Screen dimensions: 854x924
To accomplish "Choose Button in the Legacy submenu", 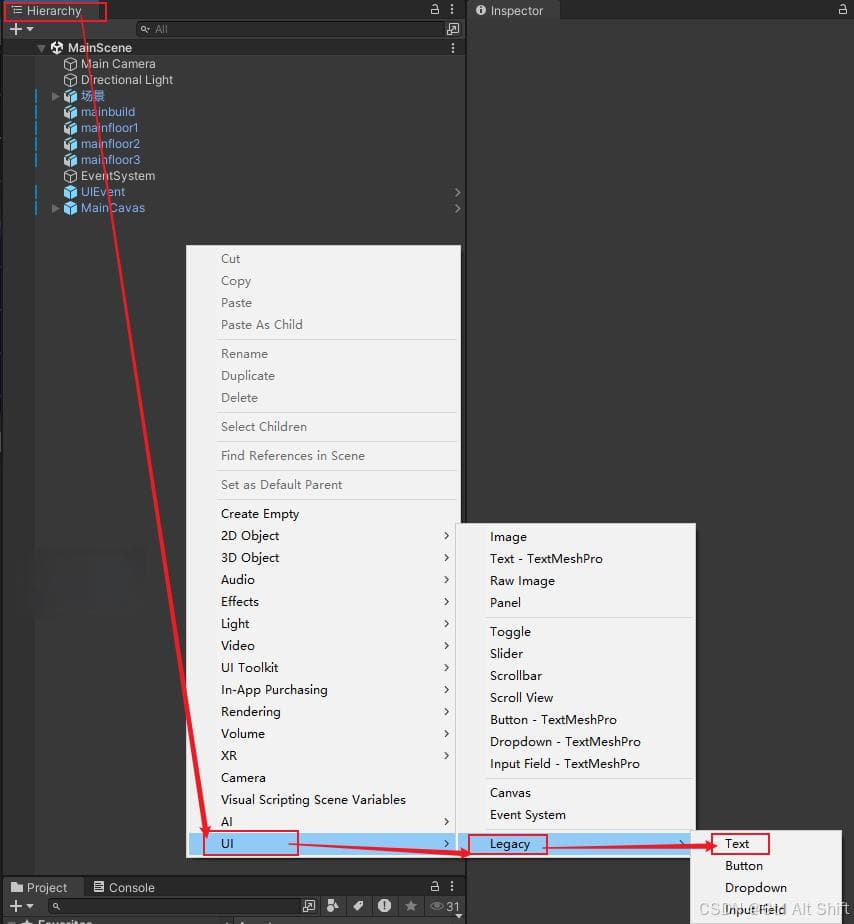I will coord(766,866).
